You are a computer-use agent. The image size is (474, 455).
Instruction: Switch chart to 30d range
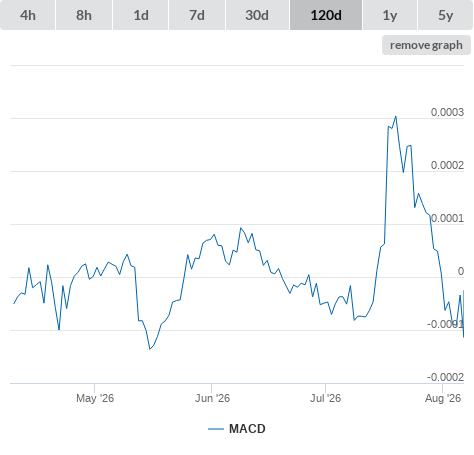coord(257,15)
